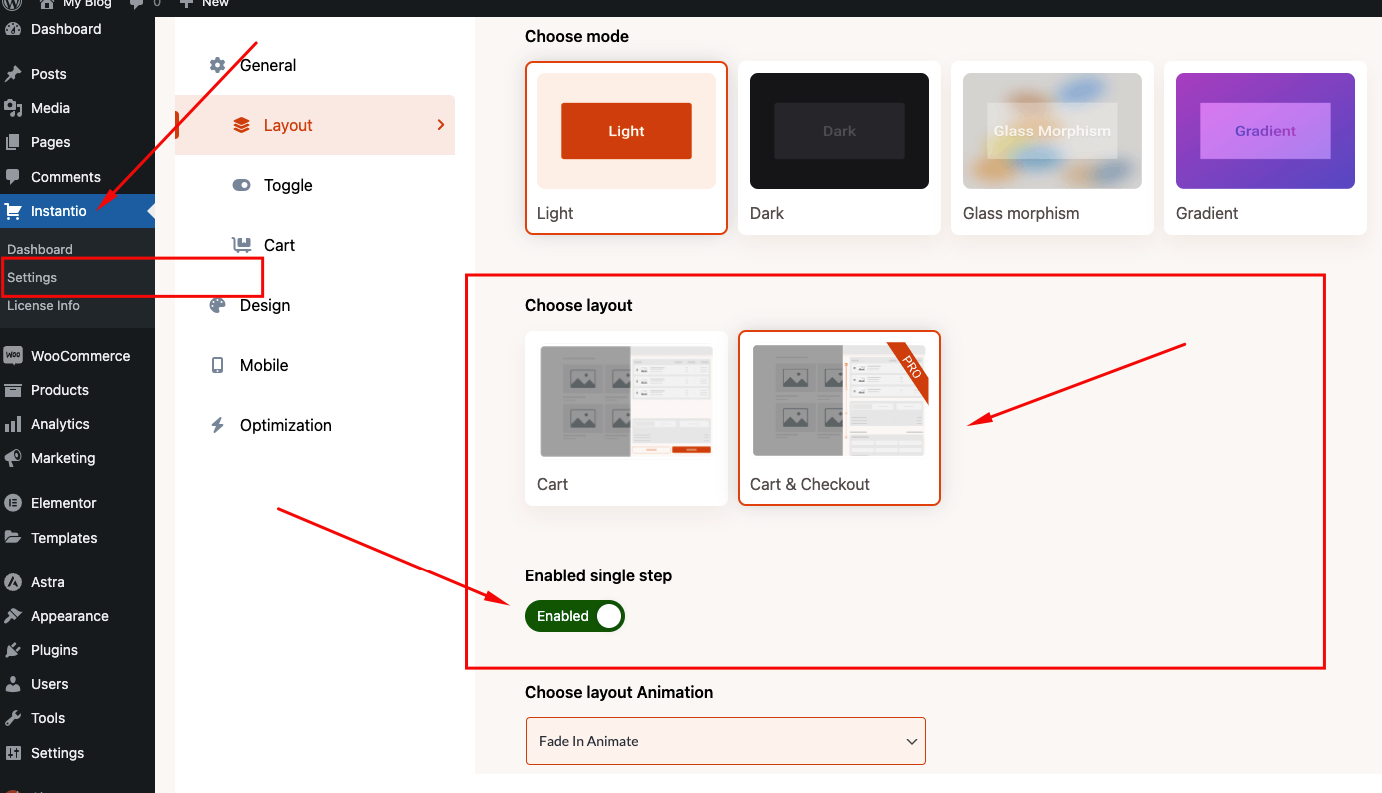Open the Design settings tab
1382x793 pixels.
315,305
